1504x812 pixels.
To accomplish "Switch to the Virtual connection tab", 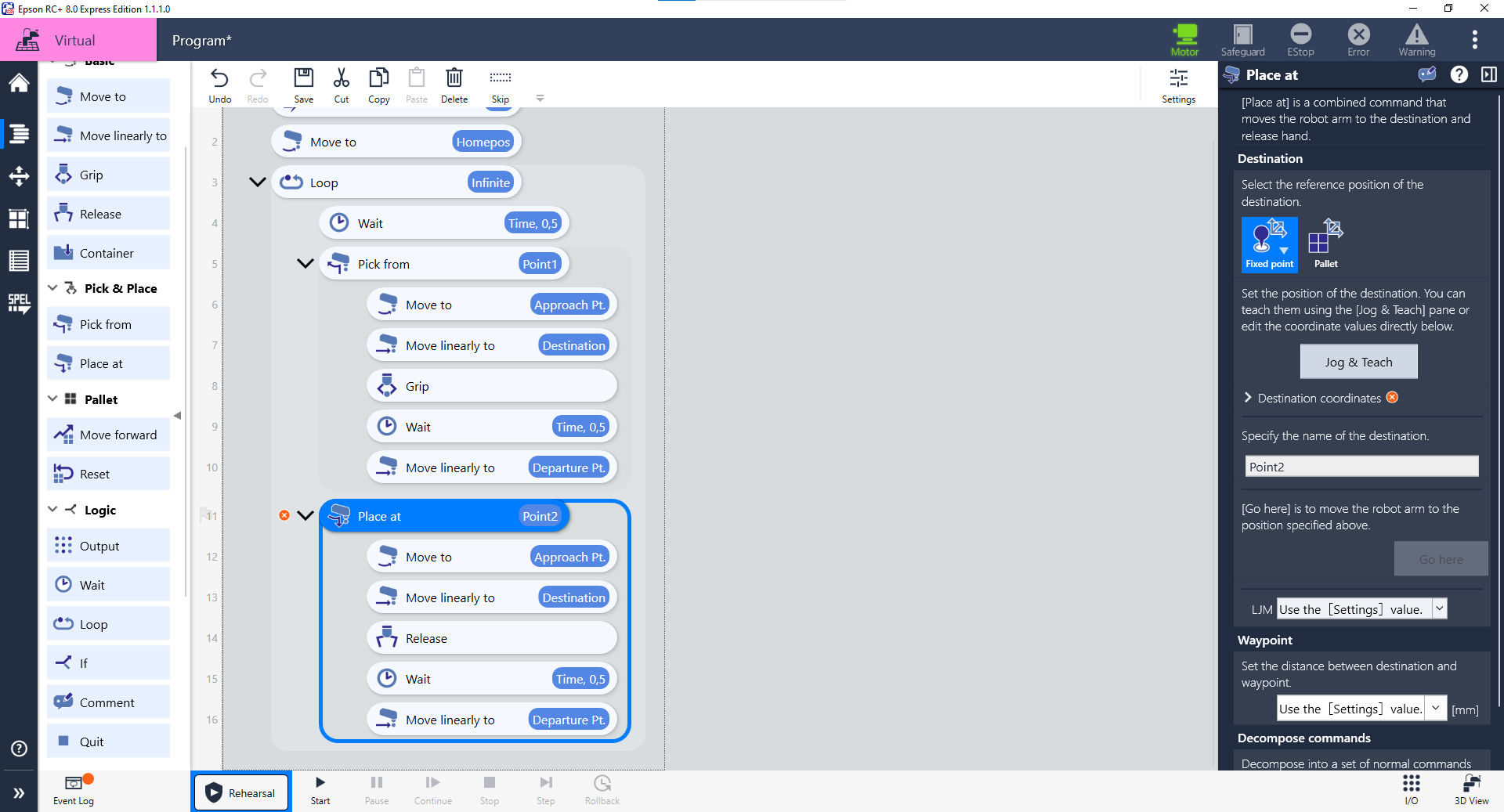I will pyautogui.click(x=78, y=40).
